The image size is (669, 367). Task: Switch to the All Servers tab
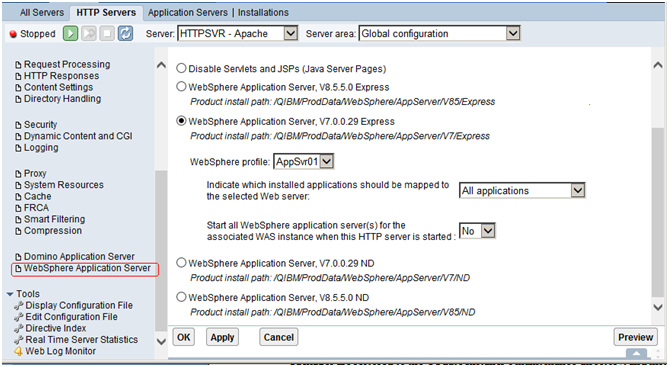tap(41, 12)
